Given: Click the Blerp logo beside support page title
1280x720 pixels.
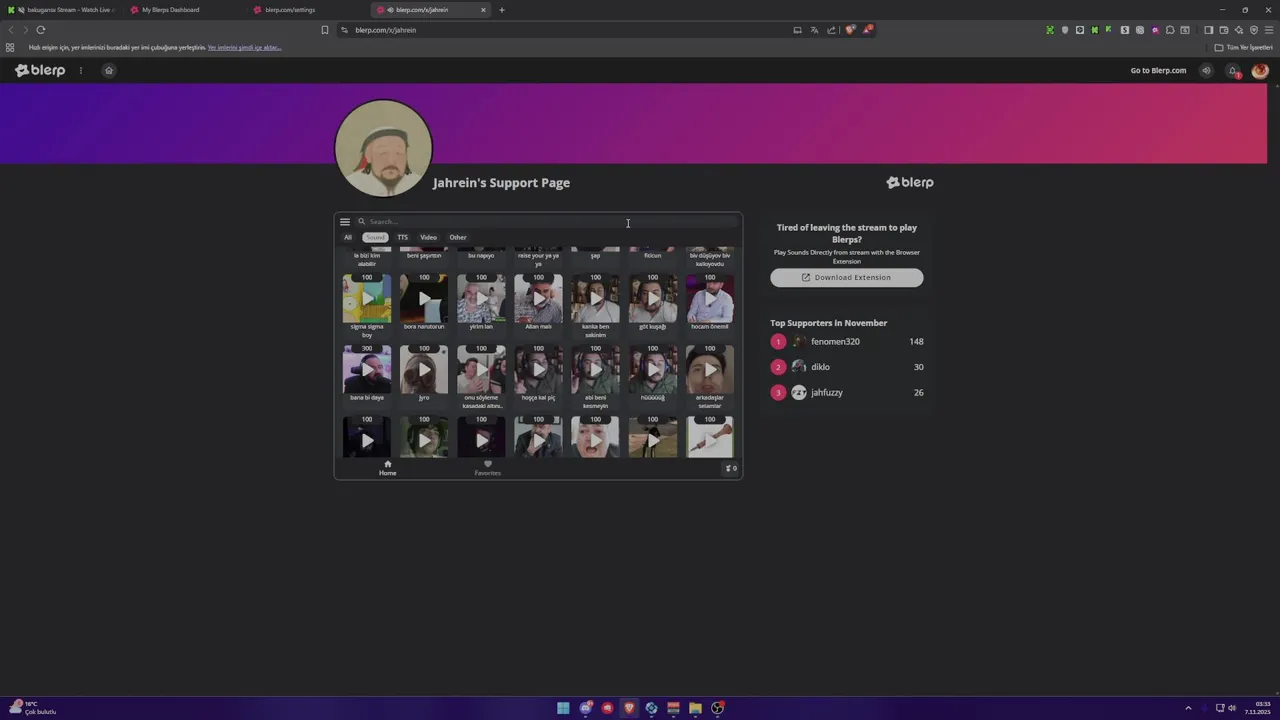Looking at the screenshot, I should pyautogui.click(x=910, y=182).
